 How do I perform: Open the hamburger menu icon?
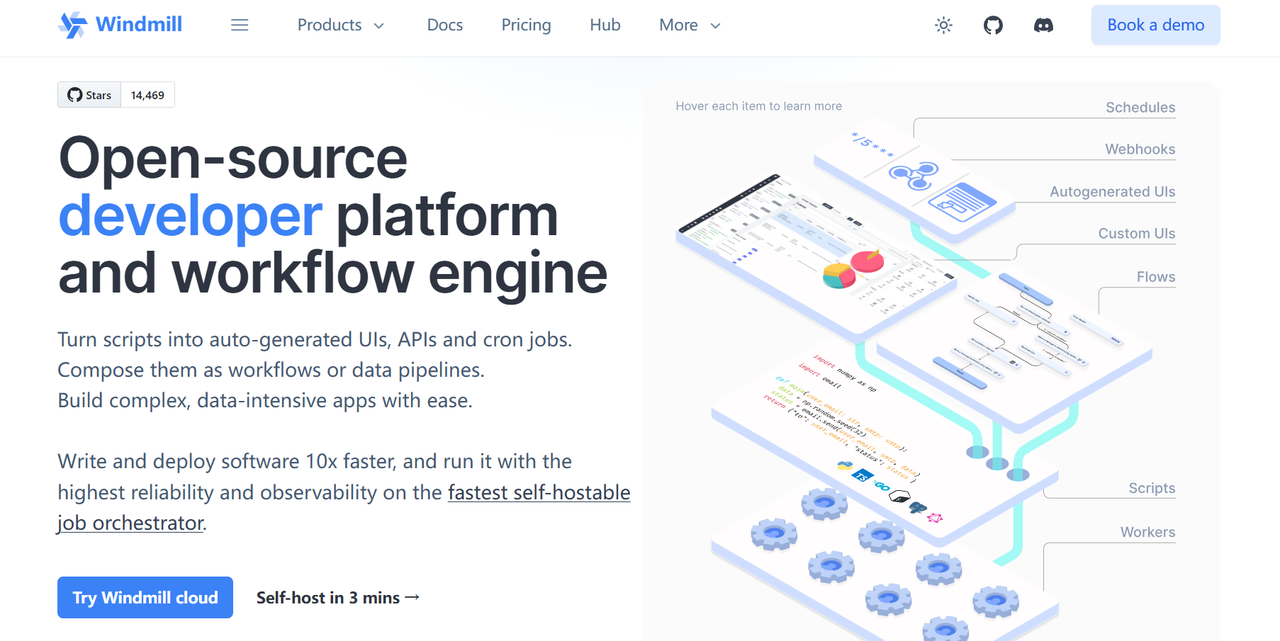239,25
